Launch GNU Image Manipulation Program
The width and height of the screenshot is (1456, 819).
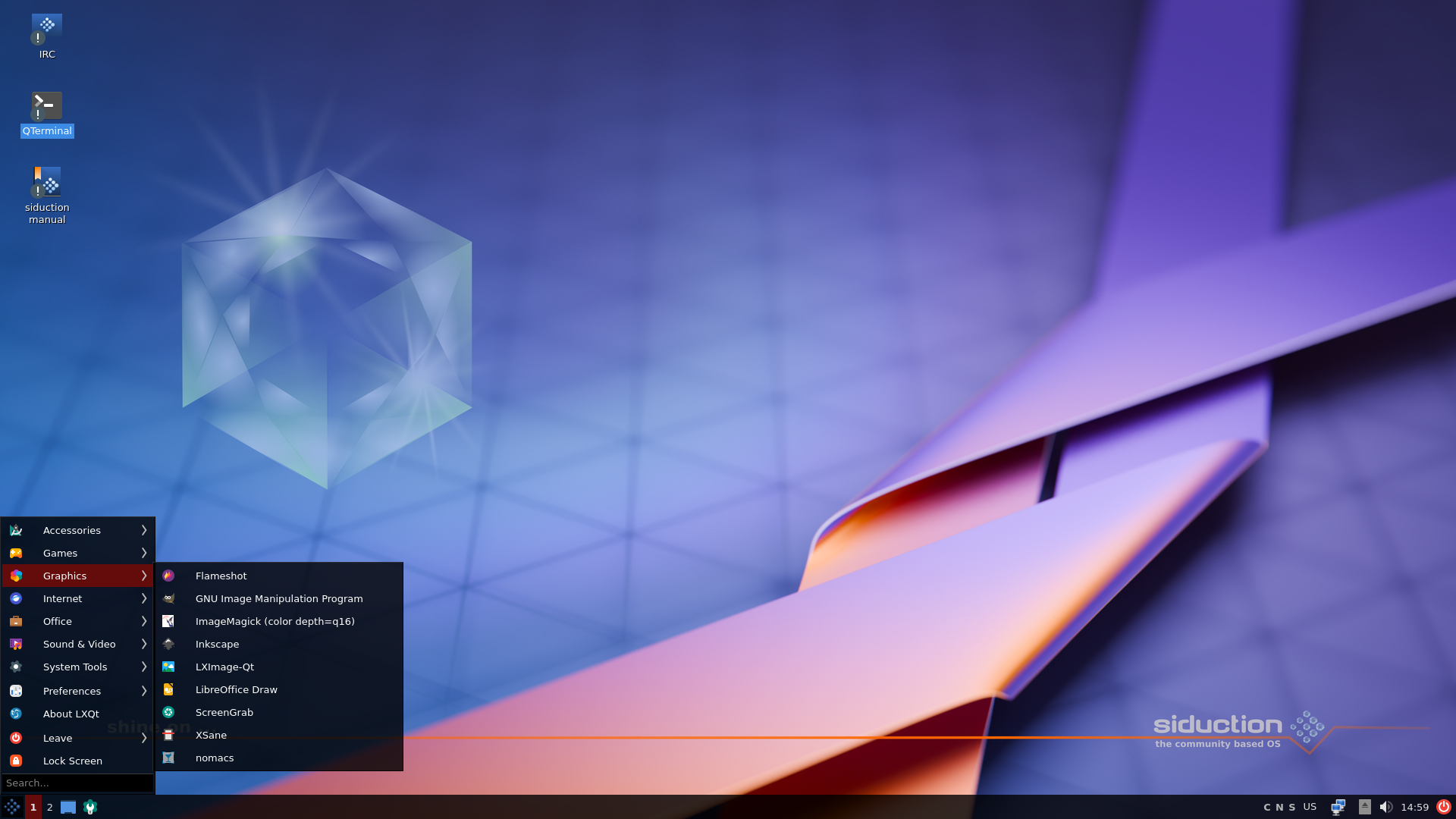[278, 598]
